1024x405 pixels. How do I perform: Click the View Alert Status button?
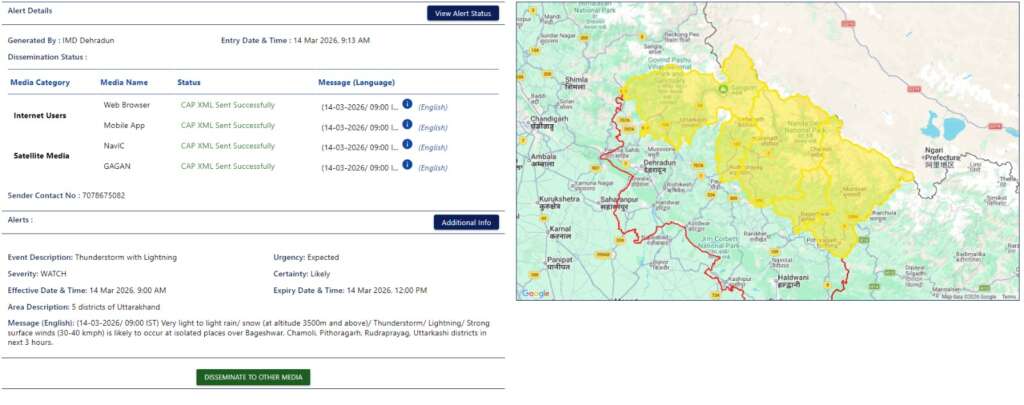pos(462,13)
